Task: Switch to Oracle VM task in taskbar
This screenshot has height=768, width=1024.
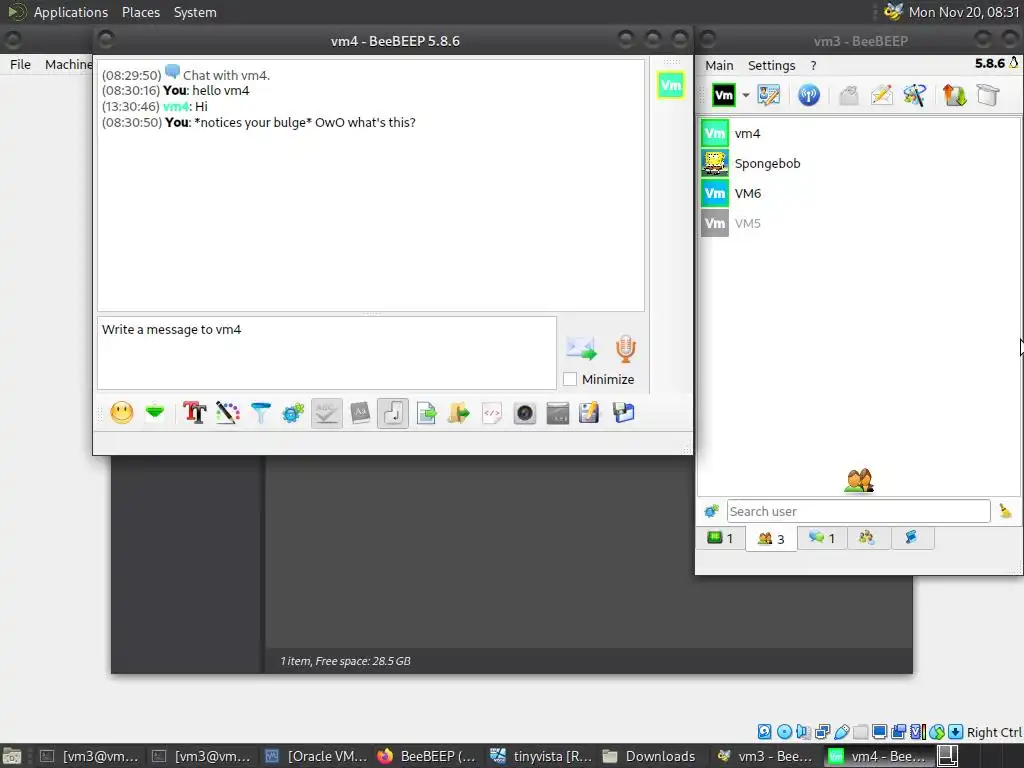Action: coord(317,756)
